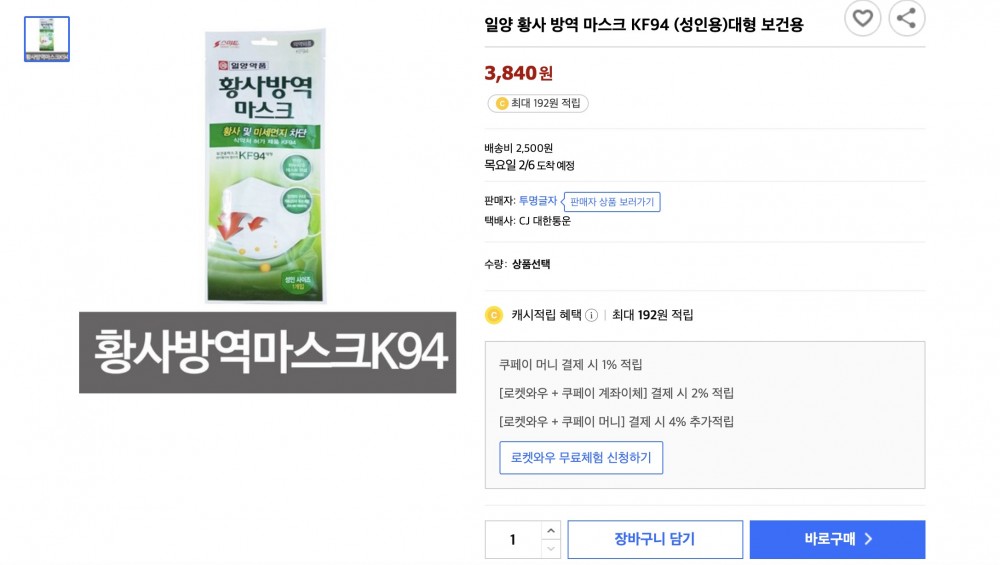The width and height of the screenshot is (1000, 565).
Task: Click the 황사방역마스크K94 gray banner
Action: [268, 352]
